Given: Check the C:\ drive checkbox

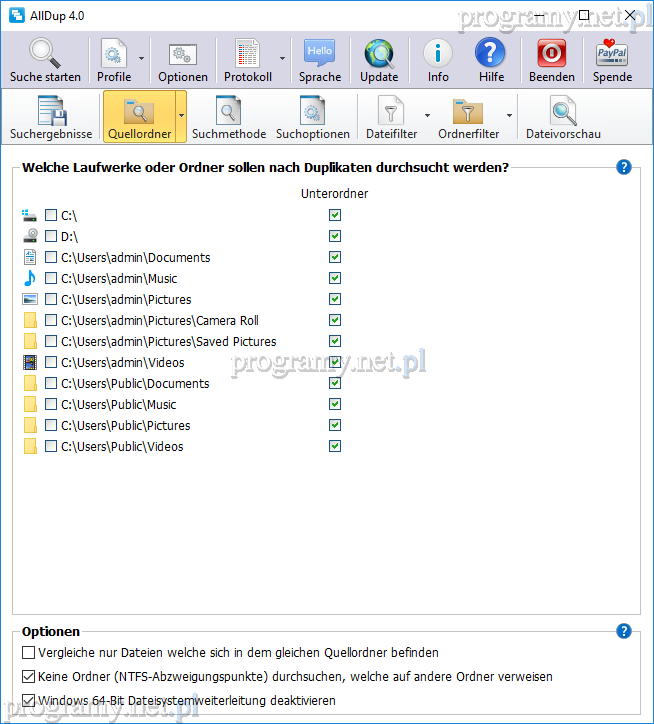Looking at the screenshot, I should [x=51, y=215].
